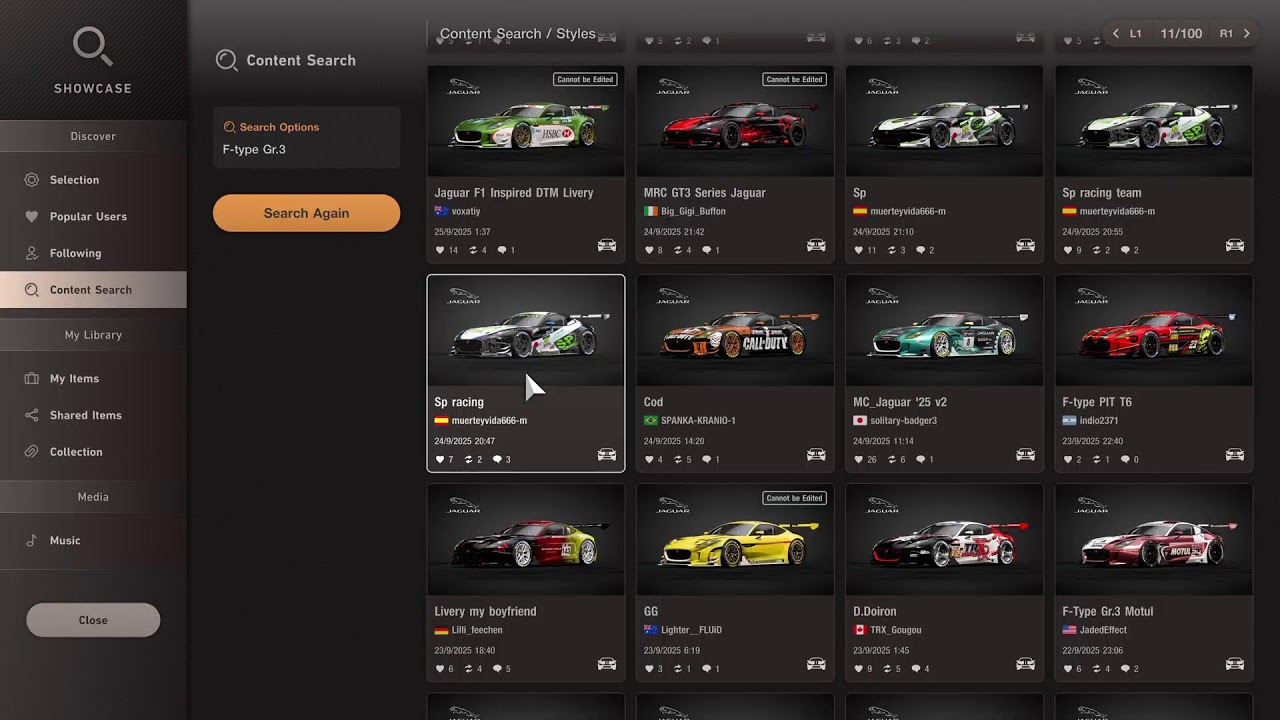Viewport: 1280px width, 720px height.
Task: Open user JadedEffect's profile link
Action: coord(1103,630)
